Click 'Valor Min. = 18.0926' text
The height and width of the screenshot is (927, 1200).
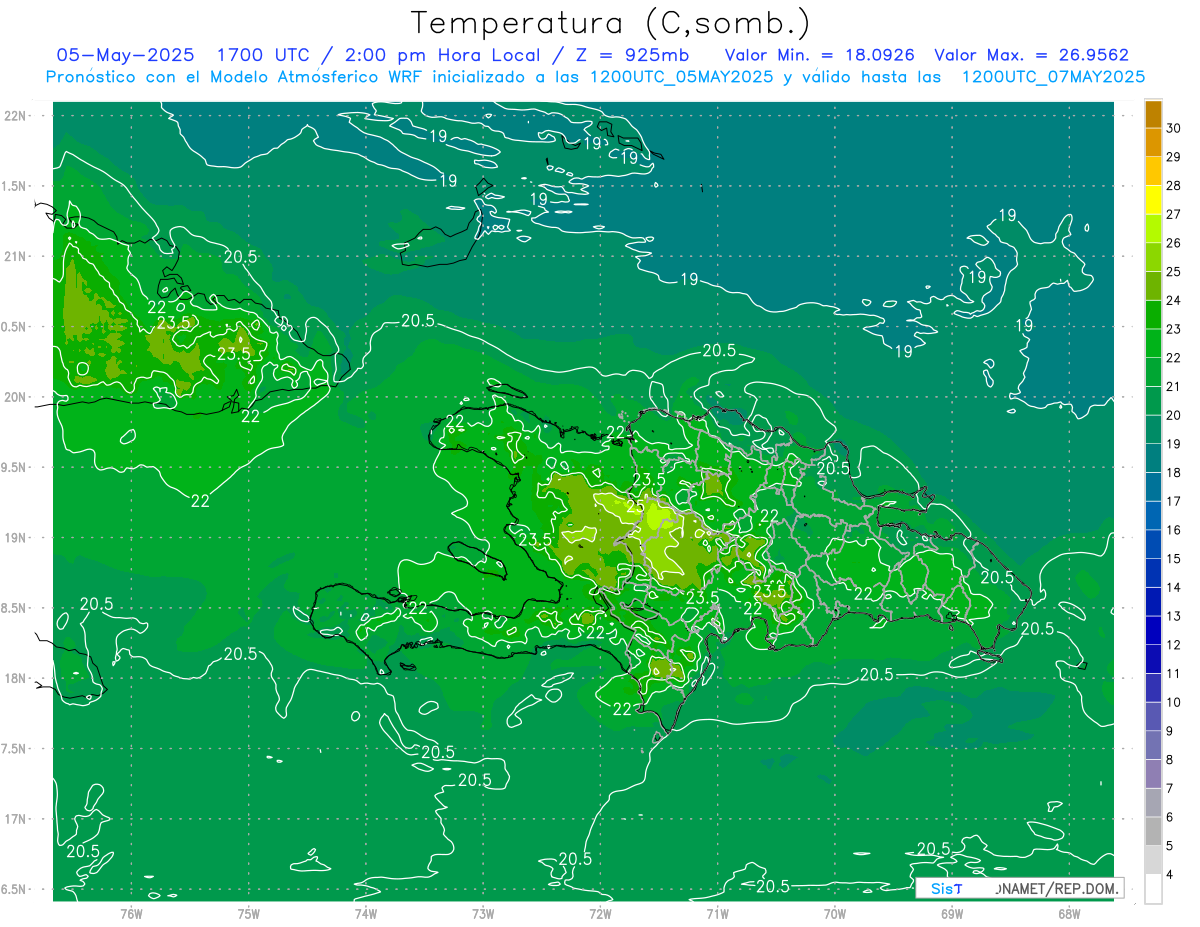pos(820,55)
